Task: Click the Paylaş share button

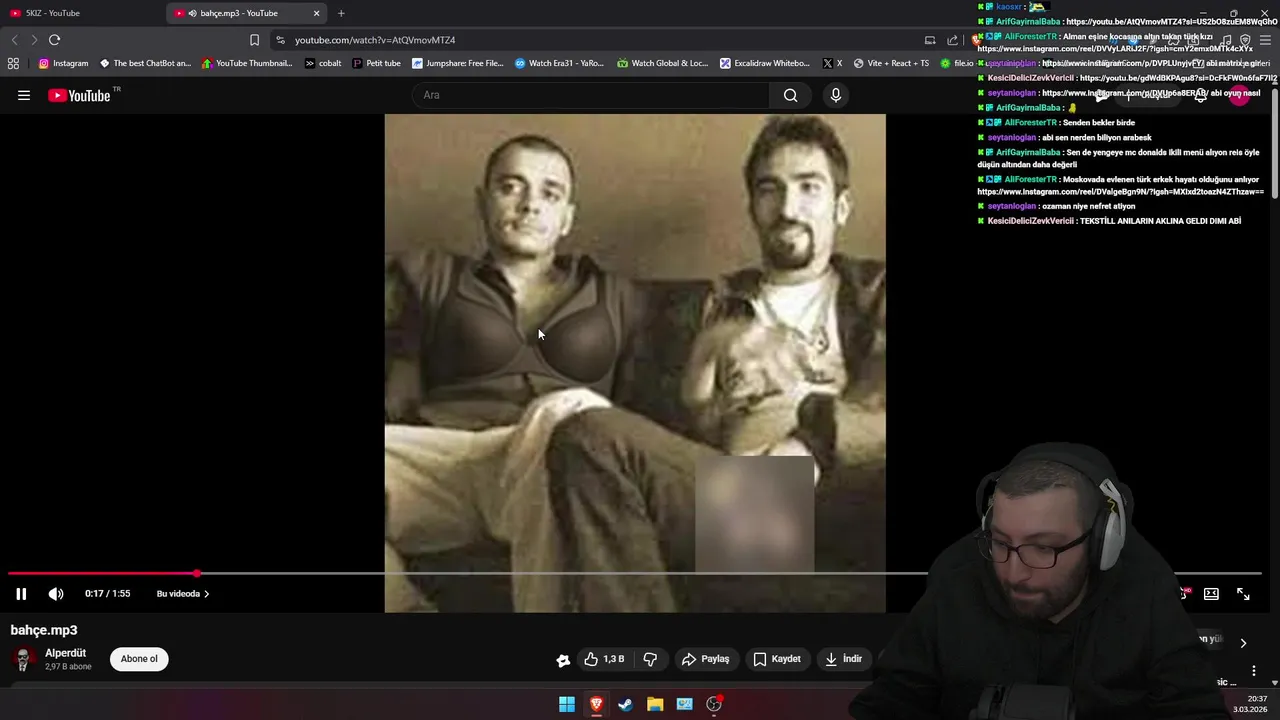Action: [x=705, y=659]
